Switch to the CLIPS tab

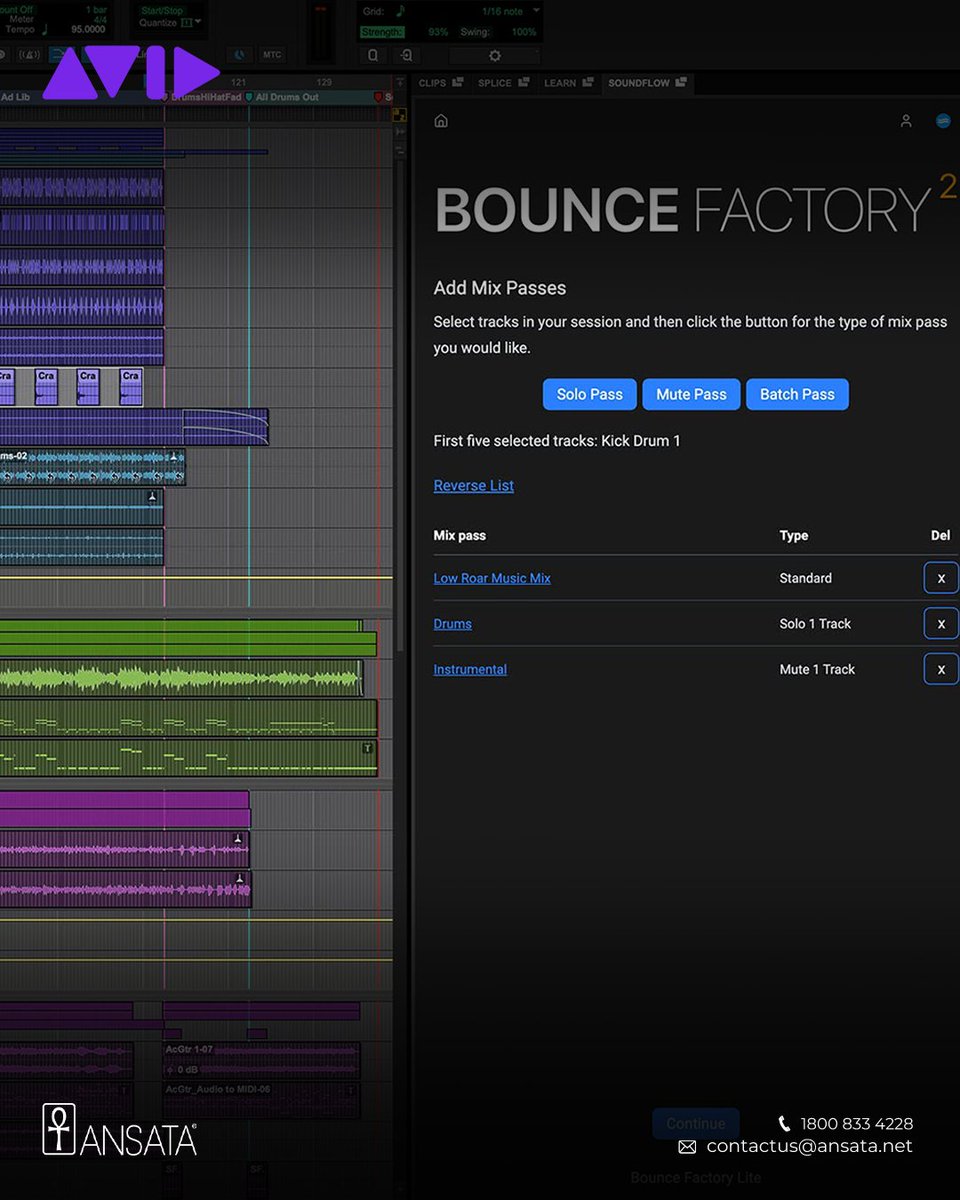432,83
